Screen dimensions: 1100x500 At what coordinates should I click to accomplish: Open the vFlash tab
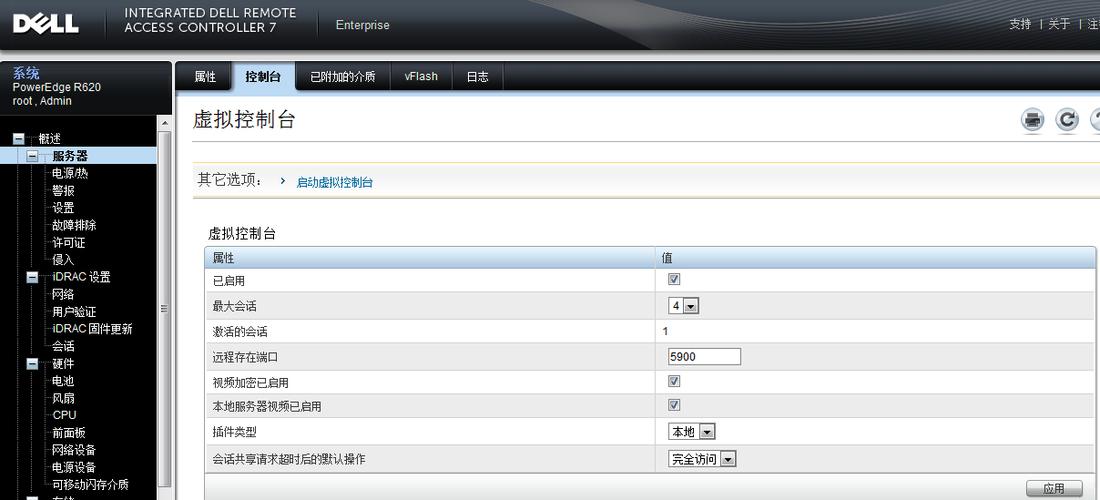(420, 76)
